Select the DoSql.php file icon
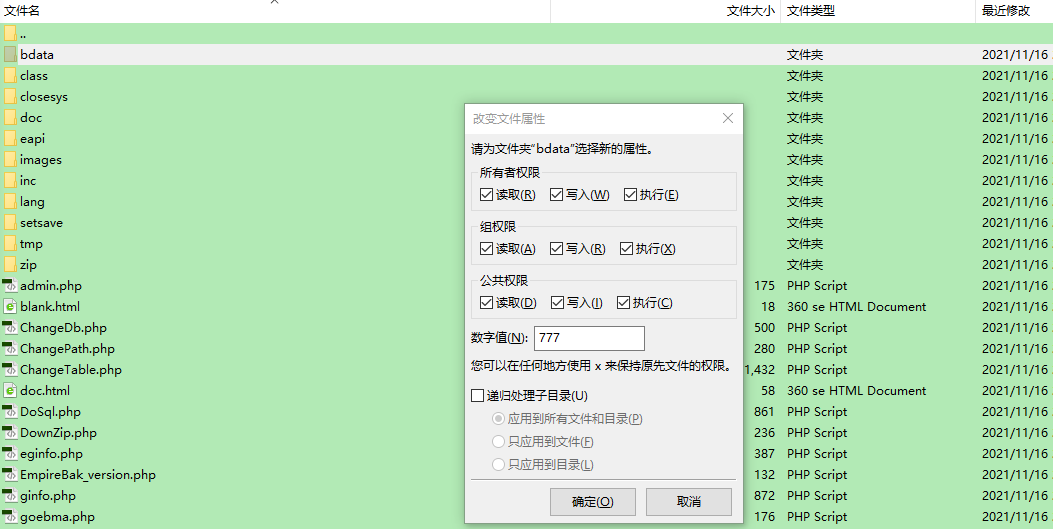Screen dimensions: 1053x529 click(9, 412)
